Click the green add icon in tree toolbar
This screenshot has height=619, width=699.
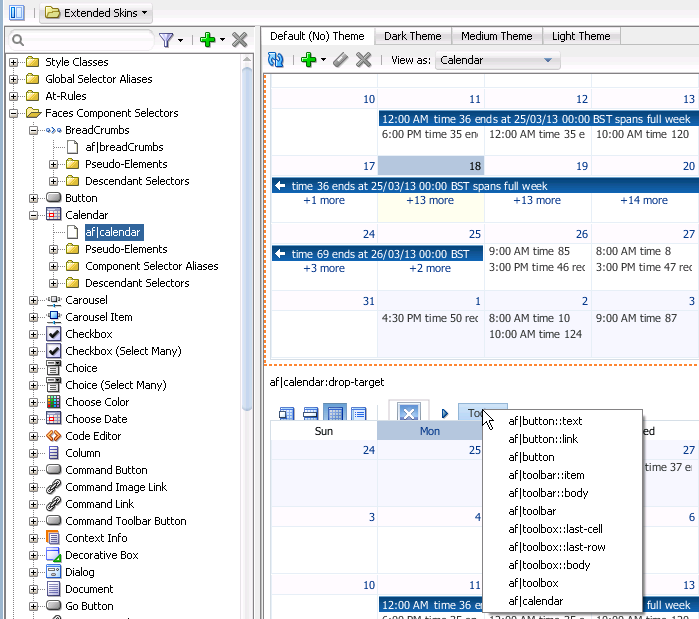pyautogui.click(x=208, y=40)
